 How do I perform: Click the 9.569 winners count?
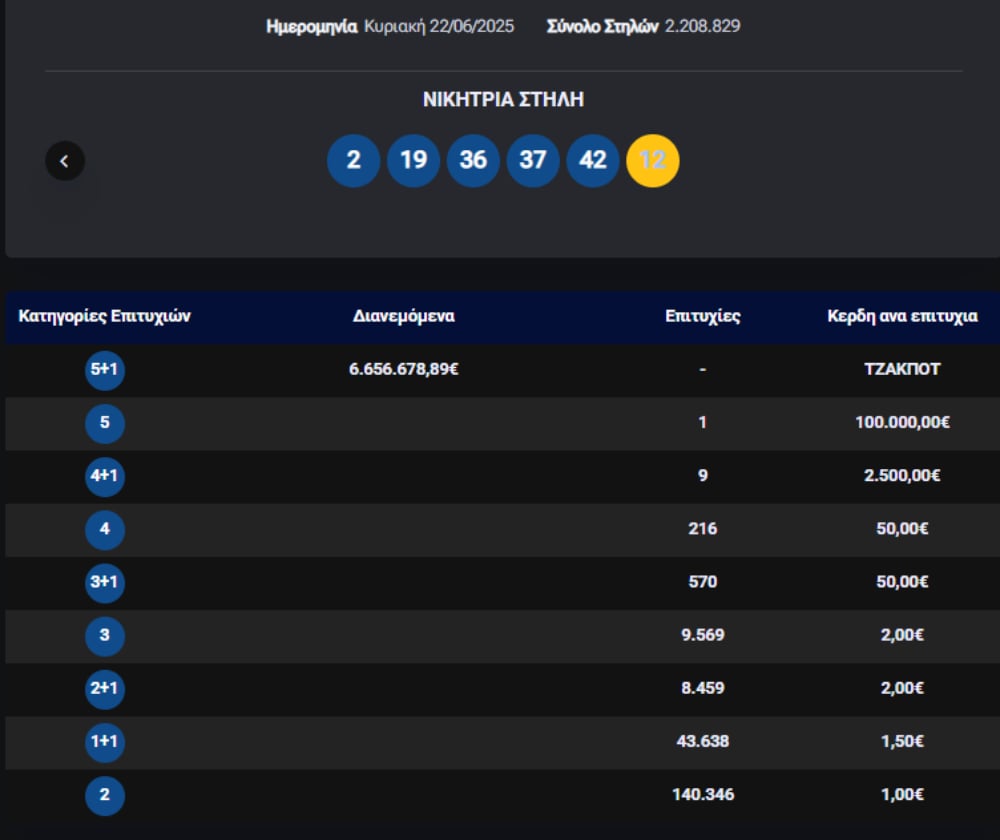point(703,635)
